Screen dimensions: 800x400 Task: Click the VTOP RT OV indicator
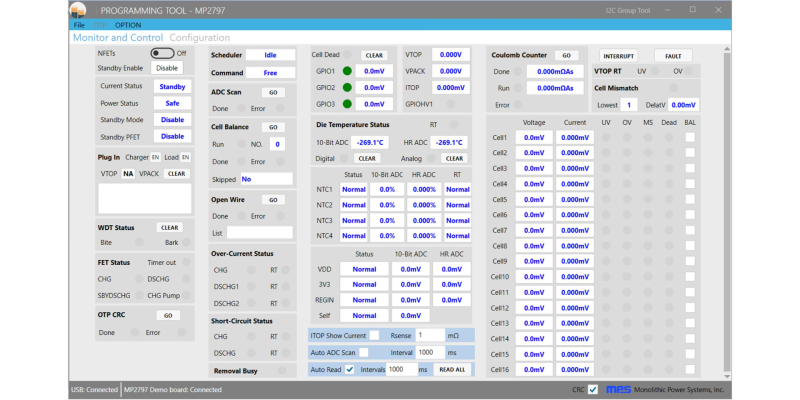tap(688, 71)
